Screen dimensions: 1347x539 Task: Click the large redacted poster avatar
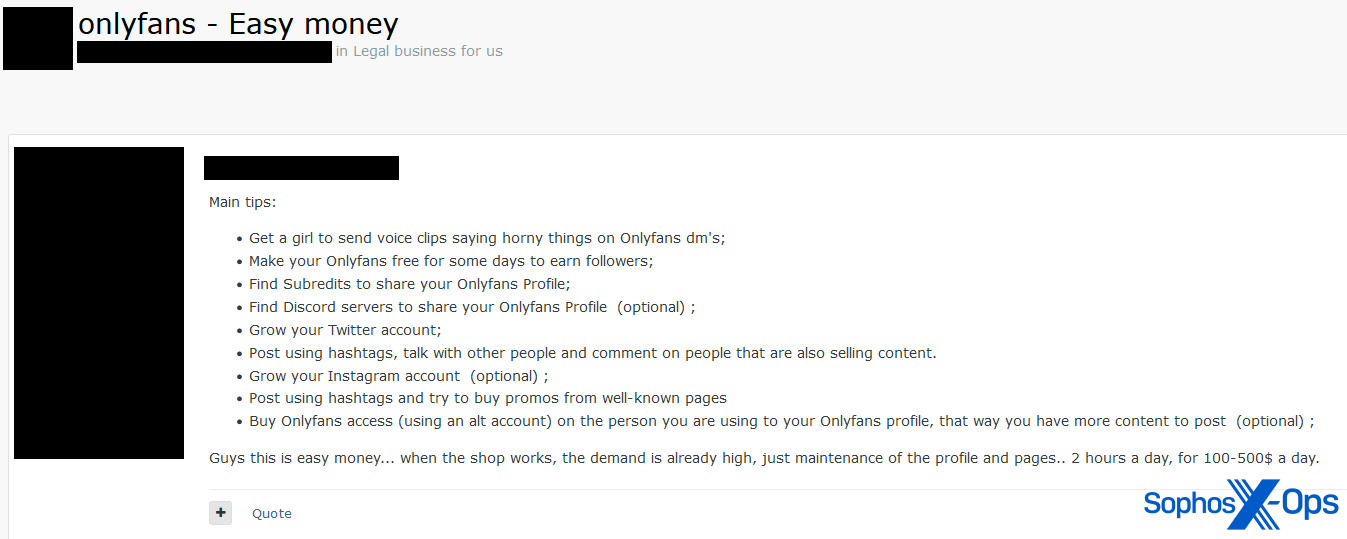(x=99, y=303)
